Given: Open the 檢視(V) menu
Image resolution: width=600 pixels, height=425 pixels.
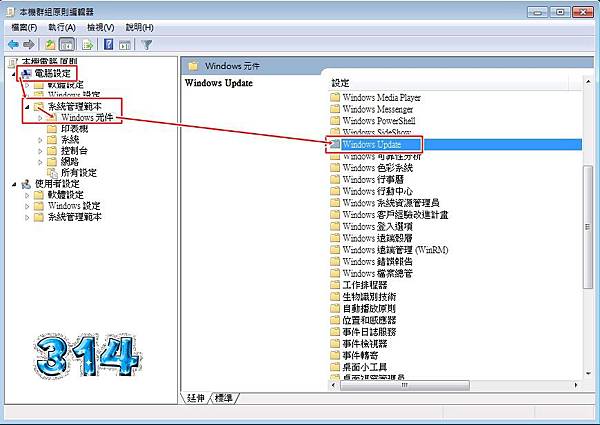Looking at the screenshot, I should tap(101, 28).
